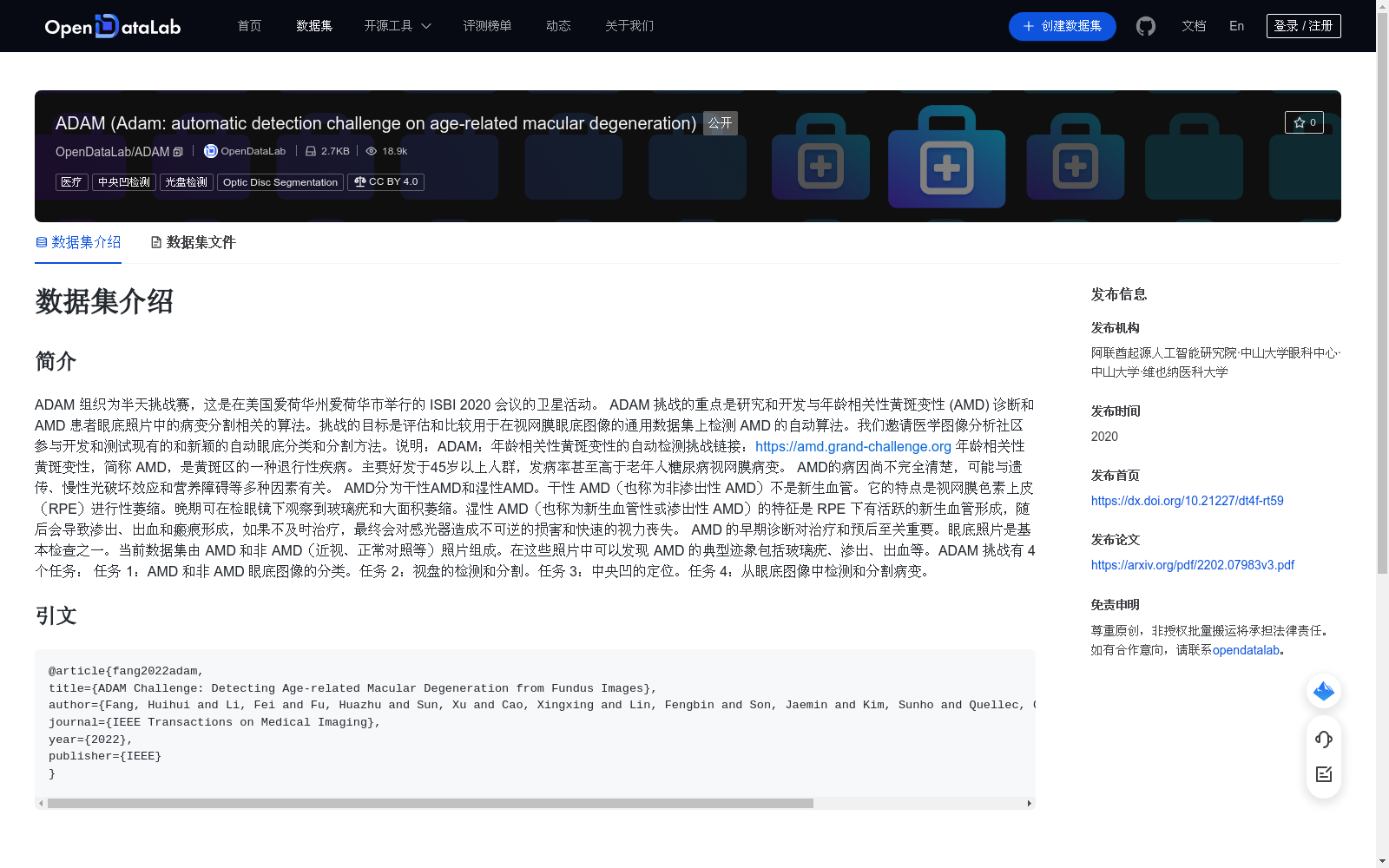1389x868 pixels.
Task: Open the opendatalab contact link
Action: pos(1246,650)
